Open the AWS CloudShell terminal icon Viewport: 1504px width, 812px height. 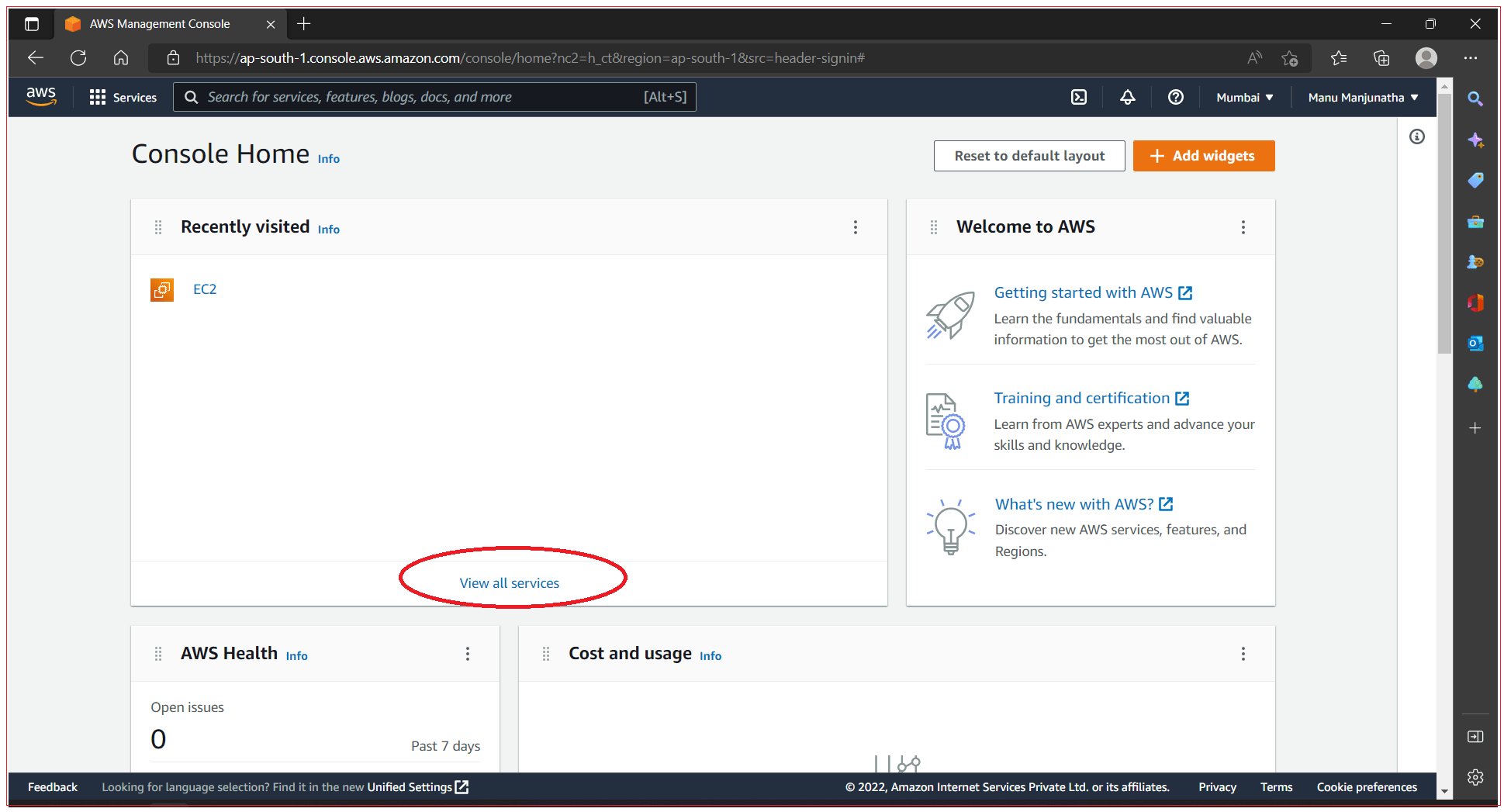coord(1079,97)
